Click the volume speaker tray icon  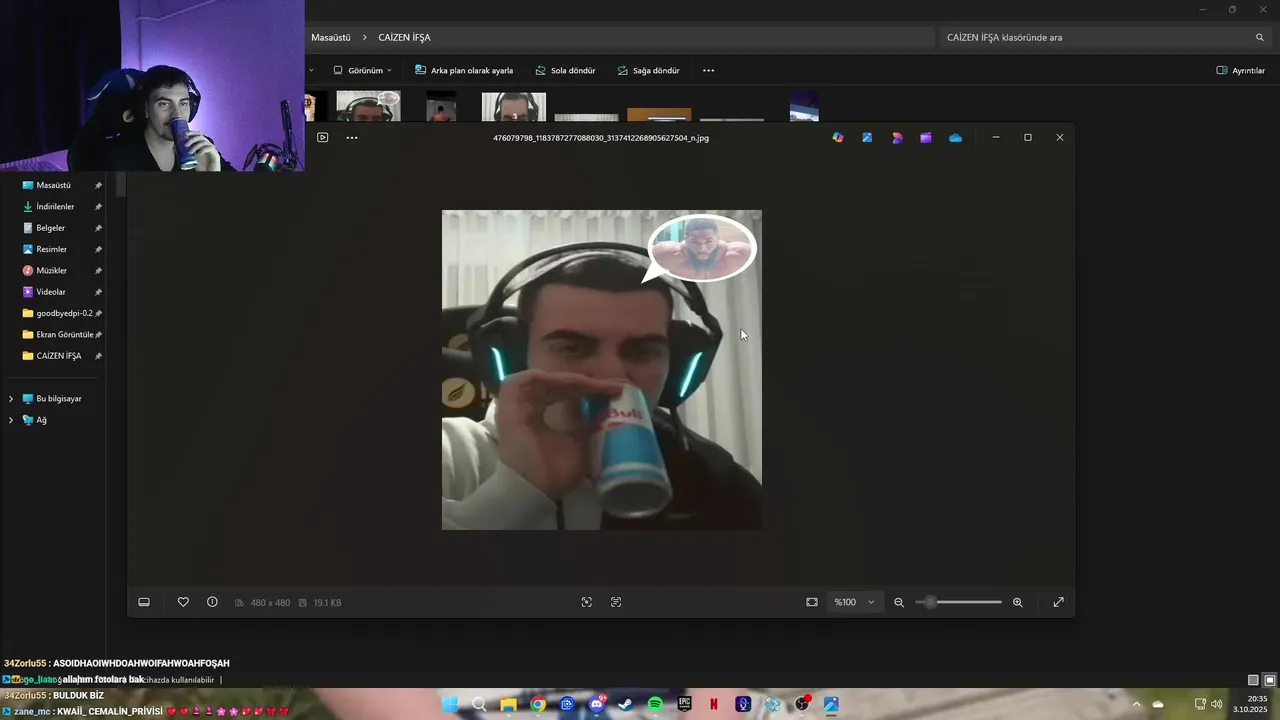point(1217,704)
